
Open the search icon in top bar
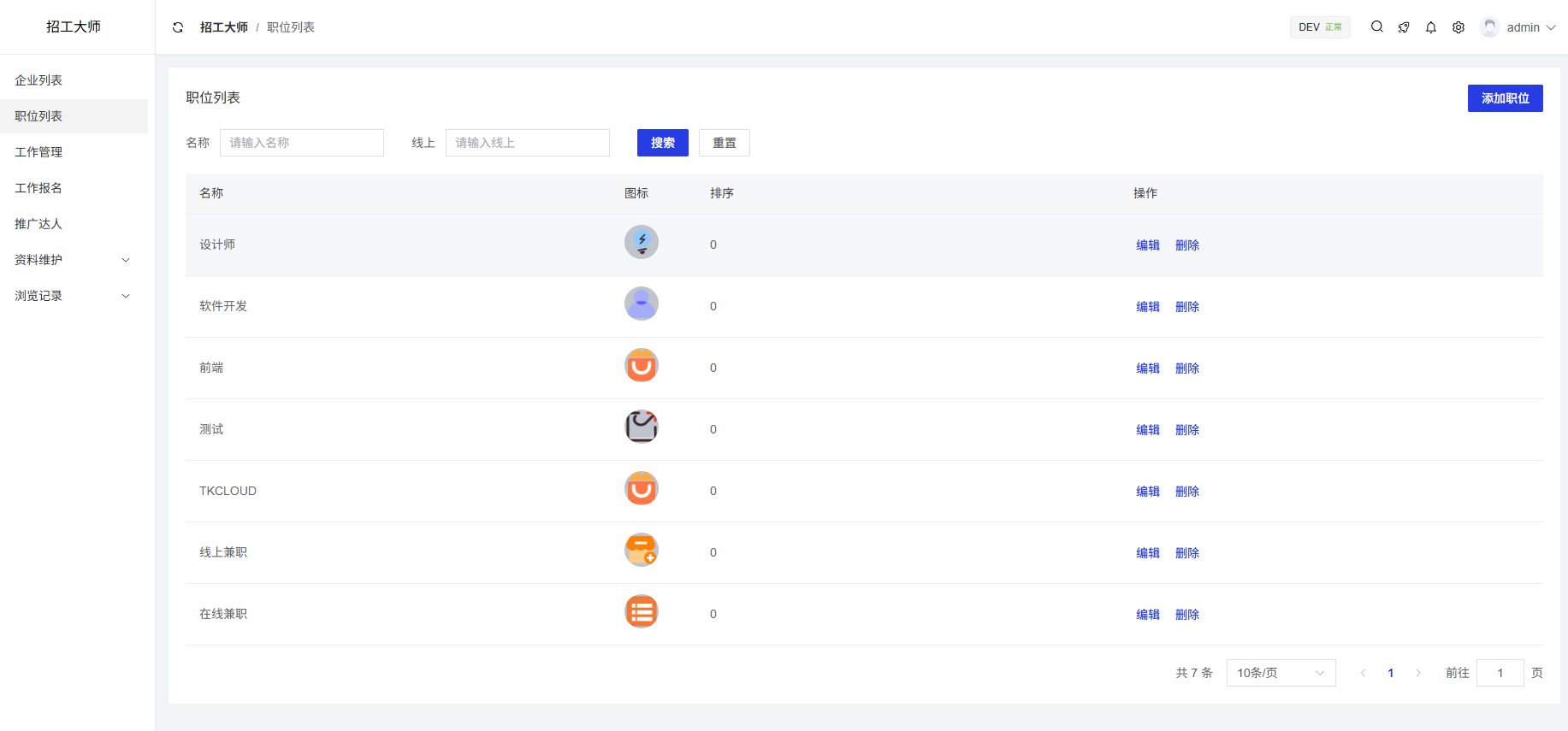point(1376,27)
